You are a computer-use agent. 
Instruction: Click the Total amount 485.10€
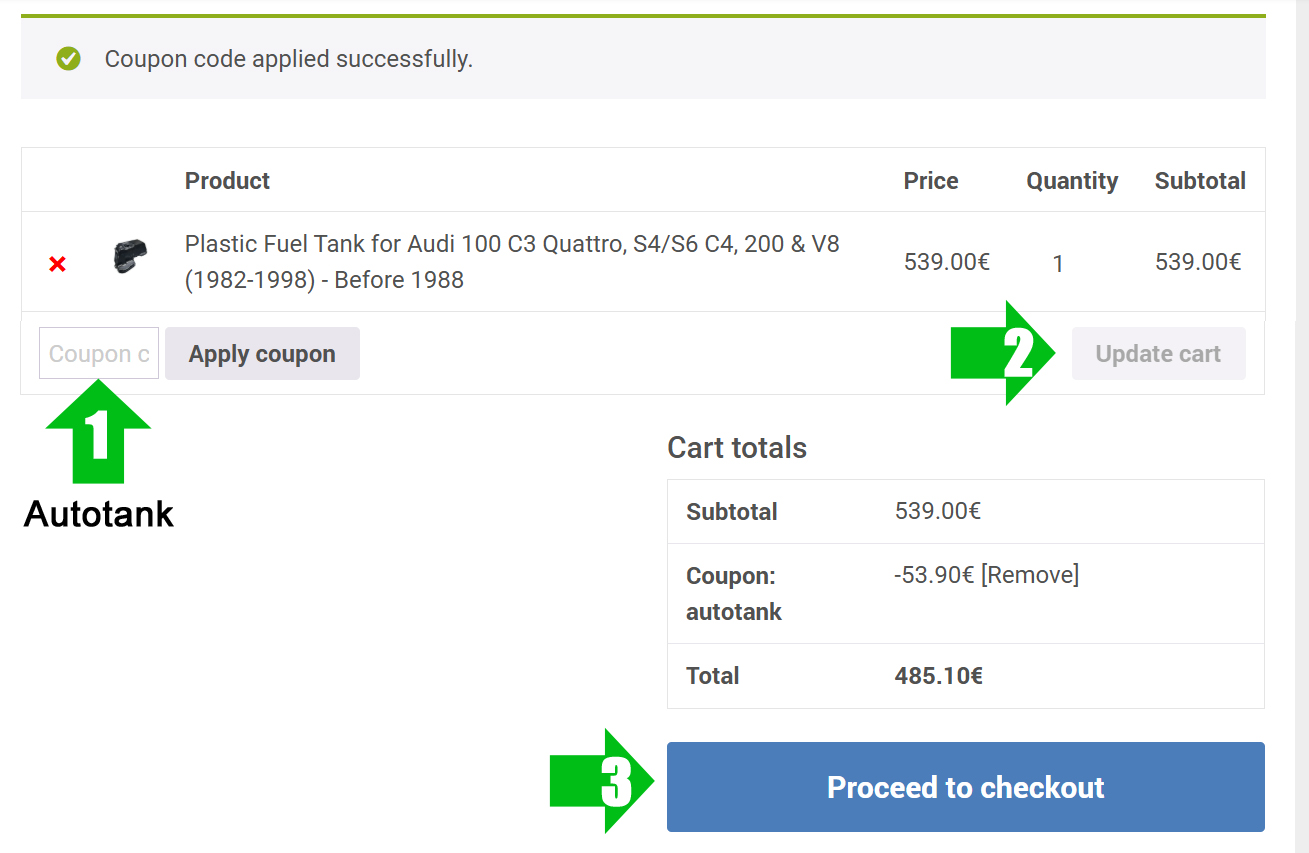point(938,676)
